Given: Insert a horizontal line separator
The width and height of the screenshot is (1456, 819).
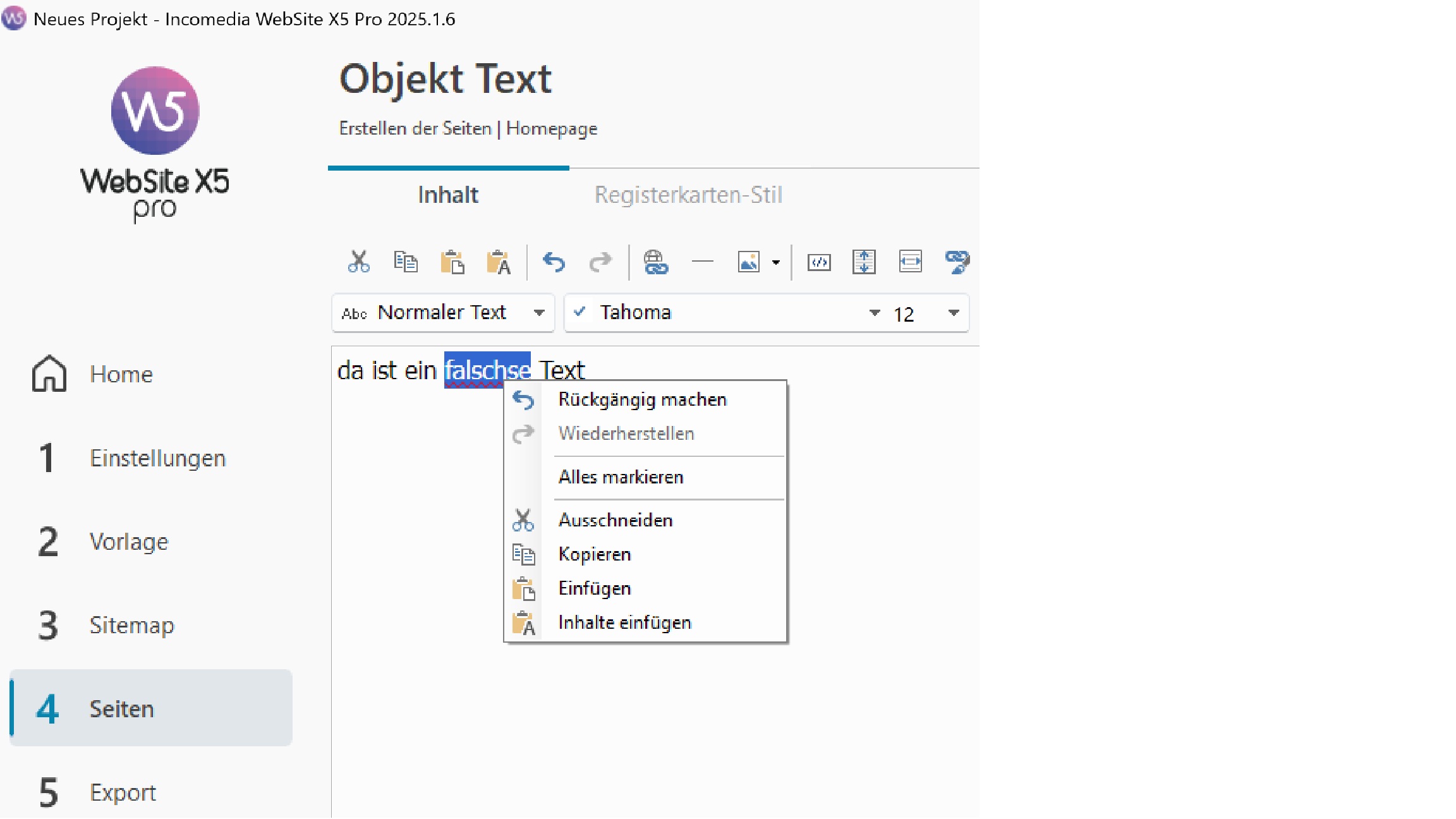Looking at the screenshot, I should pos(702,261).
